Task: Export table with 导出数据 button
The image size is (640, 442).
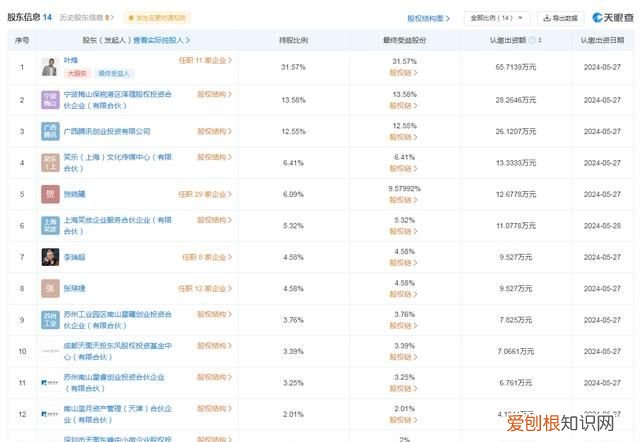Action: point(560,18)
